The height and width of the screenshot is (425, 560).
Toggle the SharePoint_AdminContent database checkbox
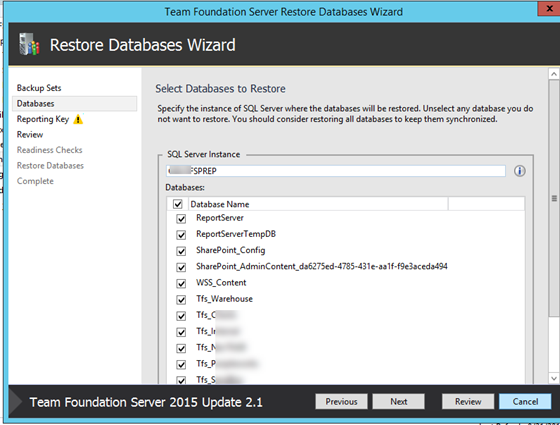181,267
